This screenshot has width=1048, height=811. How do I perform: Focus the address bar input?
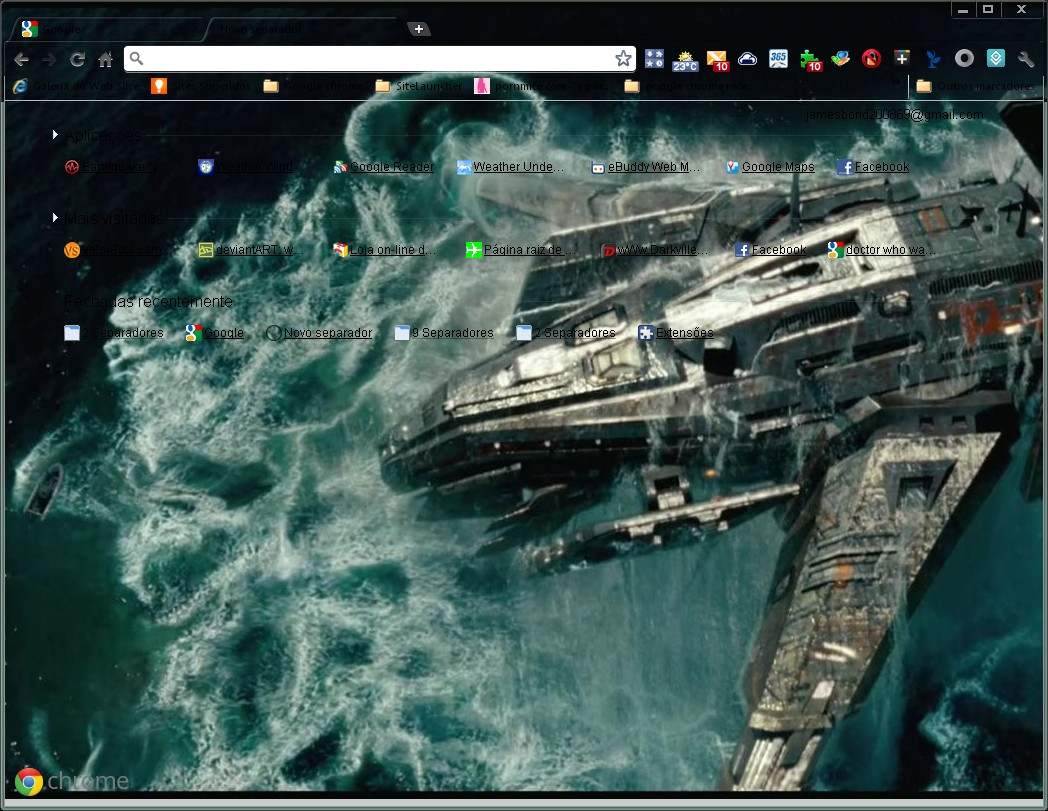click(x=379, y=59)
